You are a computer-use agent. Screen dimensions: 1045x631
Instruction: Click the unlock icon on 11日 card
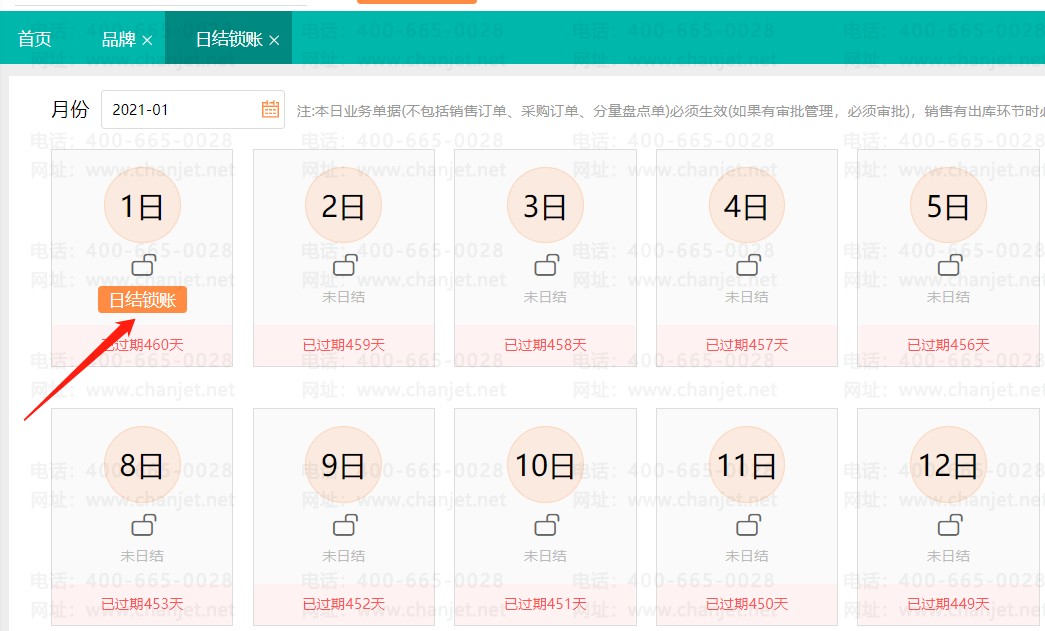(x=748, y=525)
